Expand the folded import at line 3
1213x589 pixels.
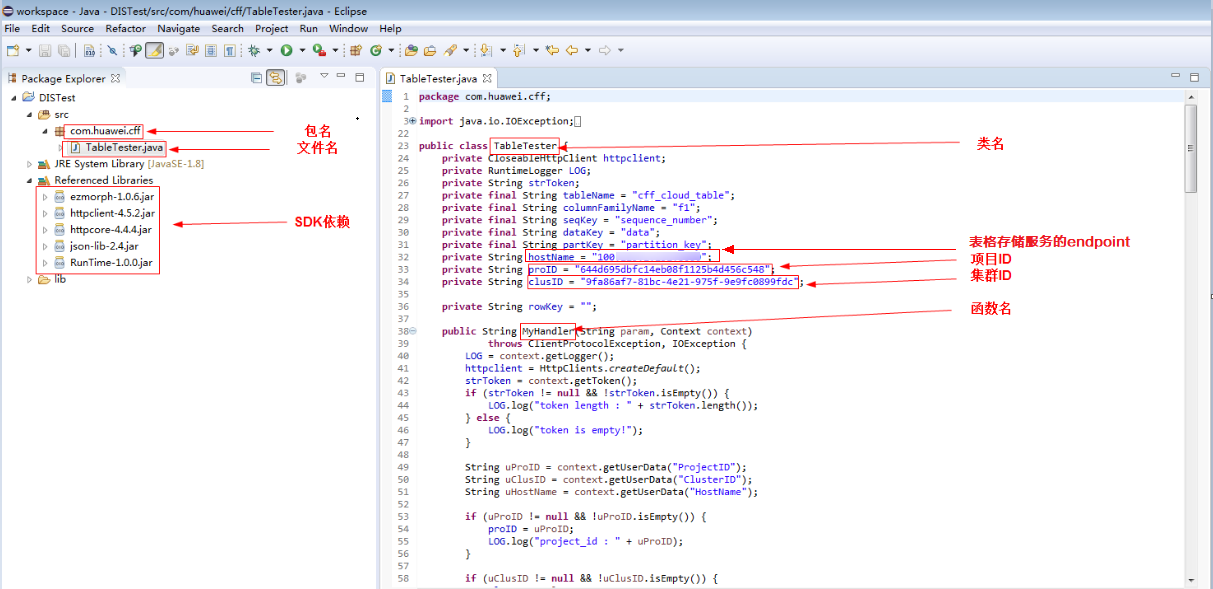(x=411, y=121)
